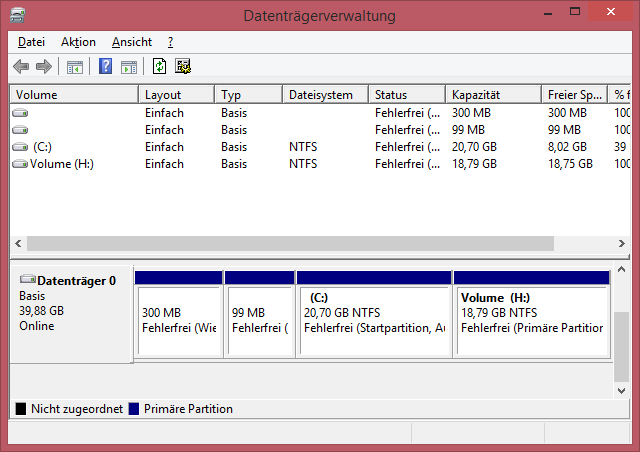Click the Refresh toolbar icon
The image size is (640, 452).
(x=159, y=66)
